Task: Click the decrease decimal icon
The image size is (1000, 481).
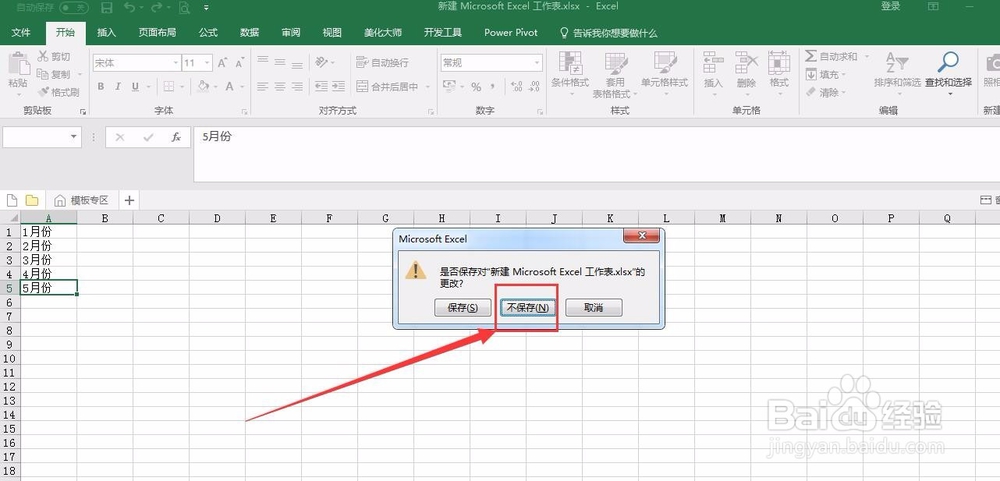Action: coord(534,86)
